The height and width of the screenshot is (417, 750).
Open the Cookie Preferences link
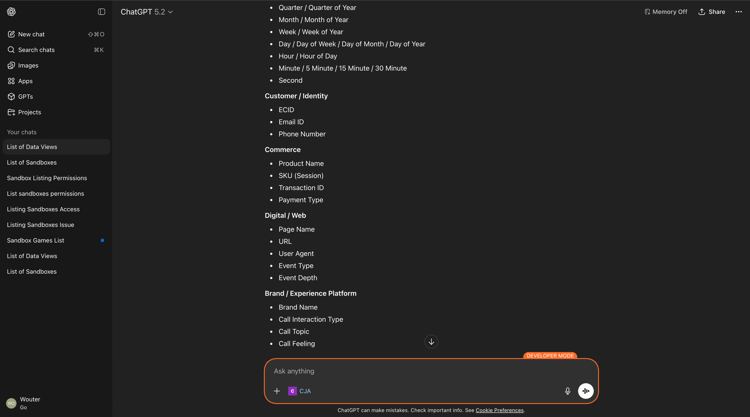click(499, 410)
